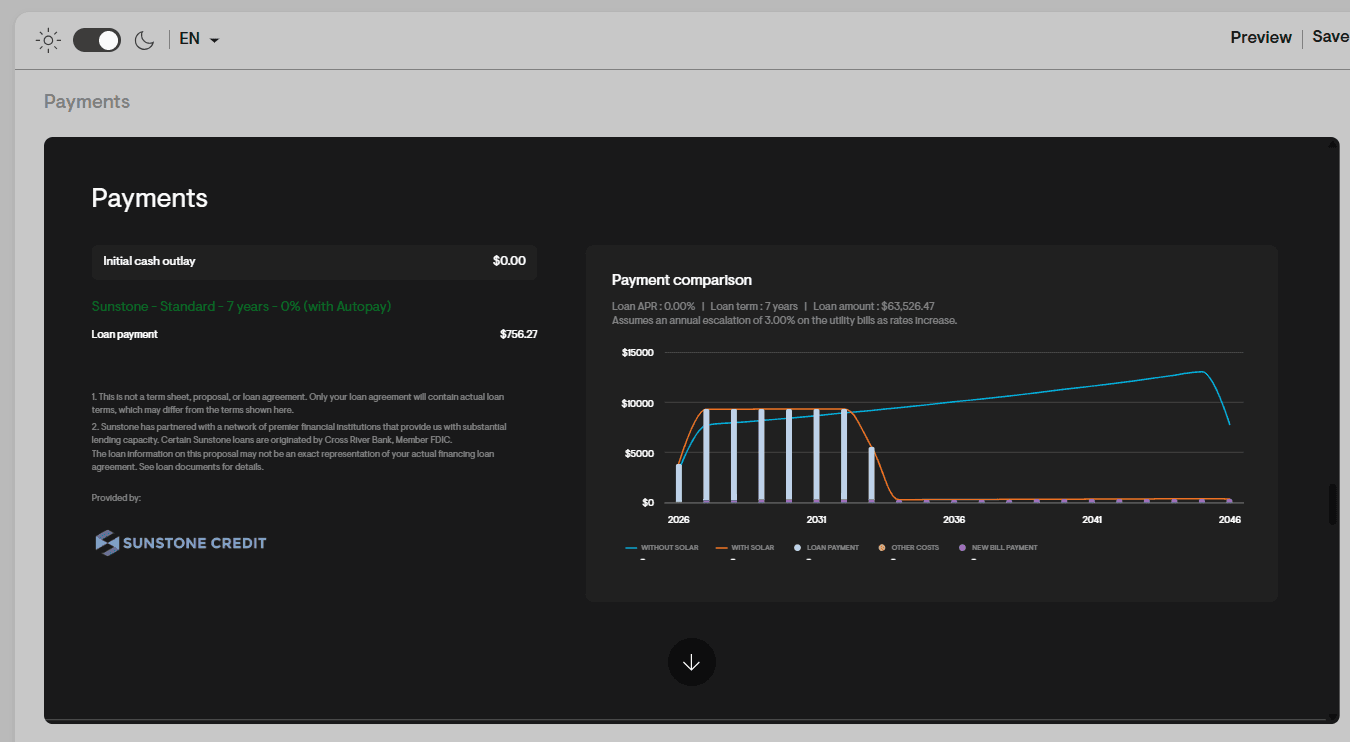Click the $15000 axis label
The image size is (1350, 742).
click(x=637, y=352)
